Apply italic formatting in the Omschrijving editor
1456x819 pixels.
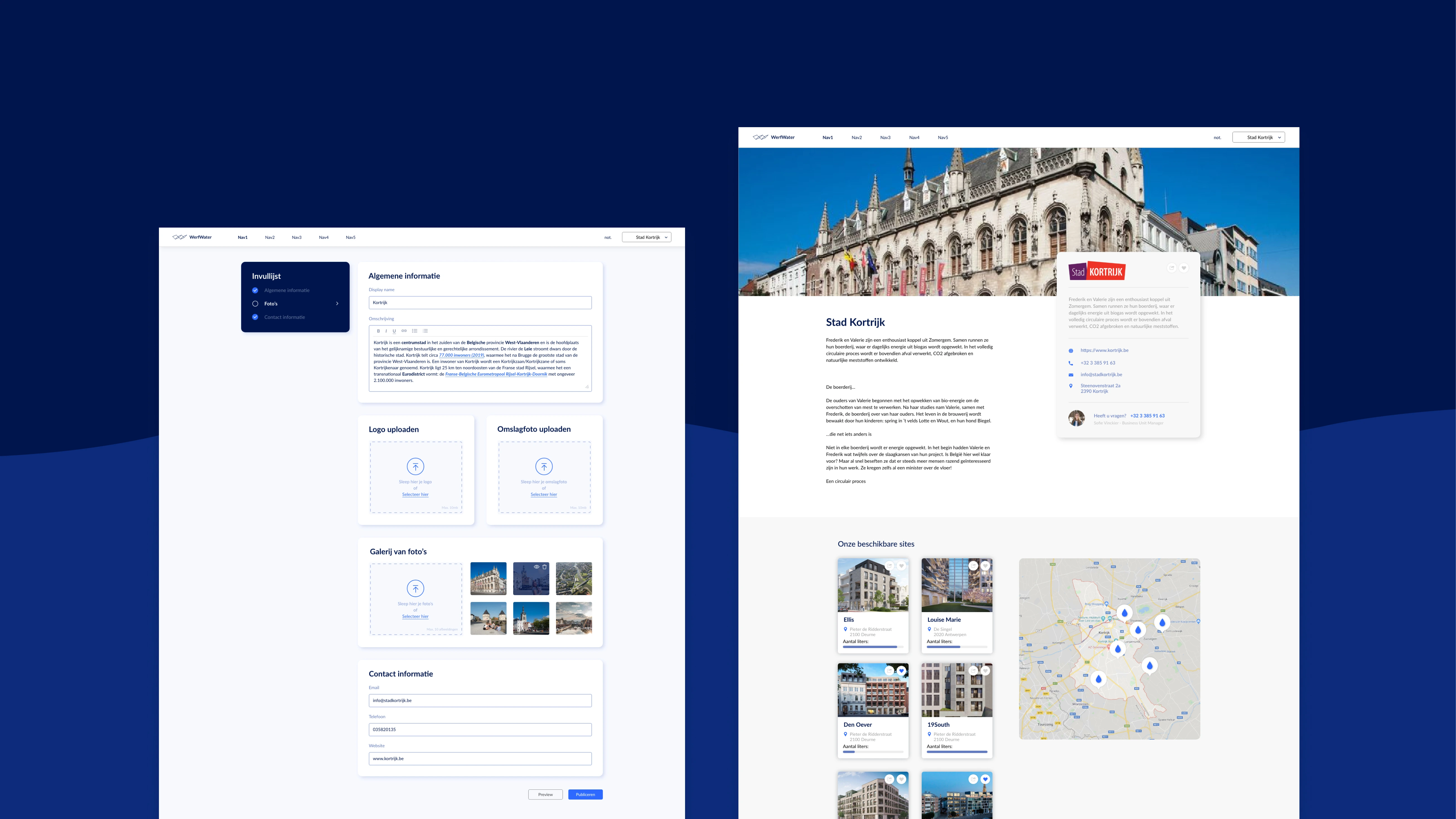(x=386, y=331)
